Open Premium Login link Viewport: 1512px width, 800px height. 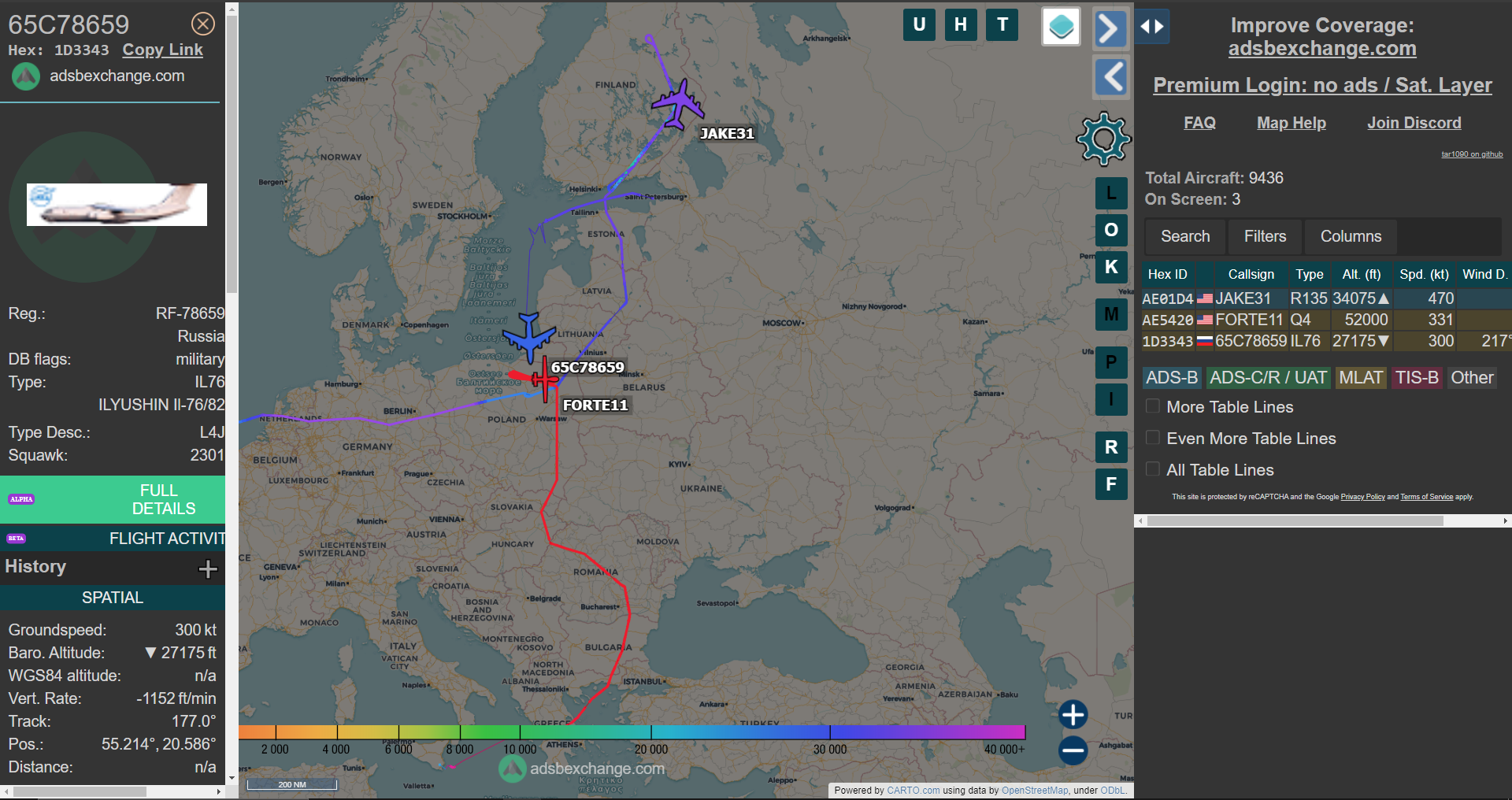[x=1322, y=85]
